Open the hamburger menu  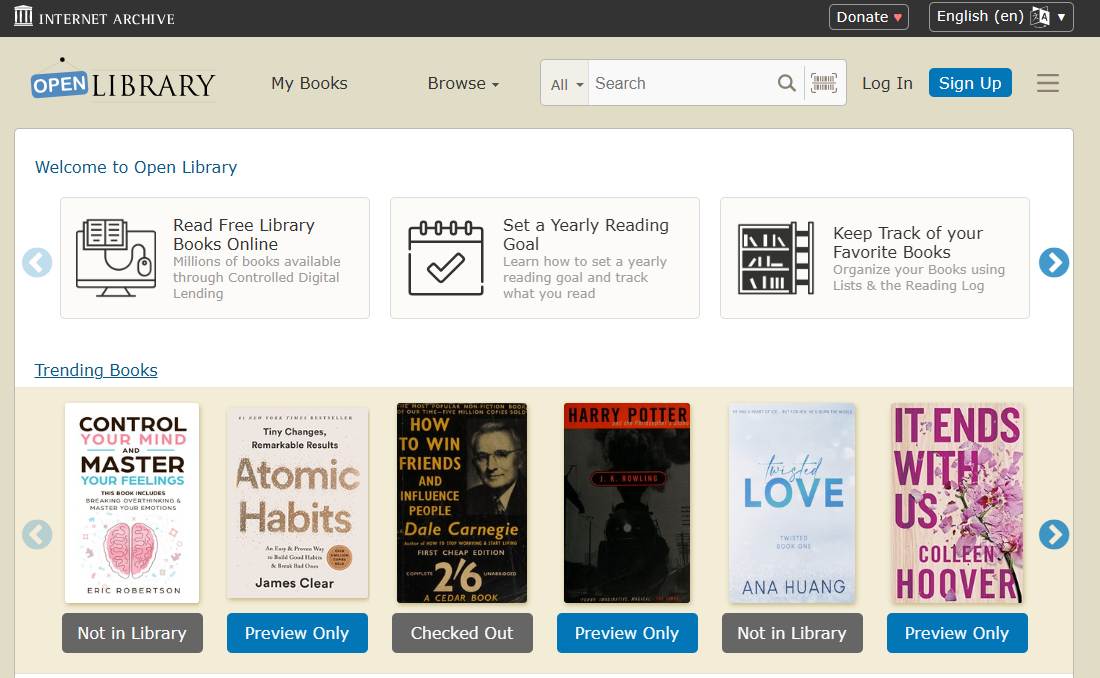pyautogui.click(x=1047, y=83)
